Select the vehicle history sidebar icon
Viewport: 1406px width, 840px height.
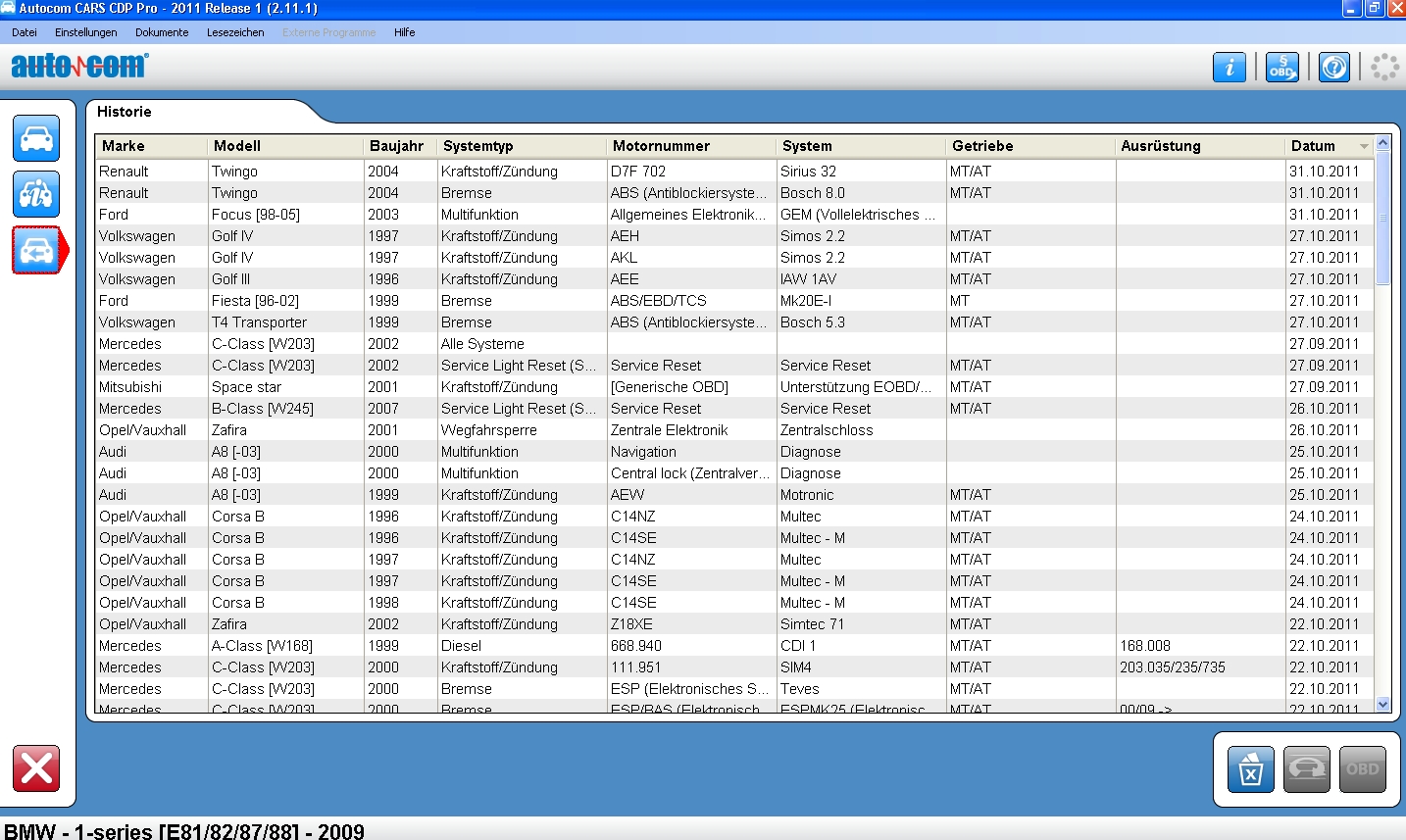point(37,251)
